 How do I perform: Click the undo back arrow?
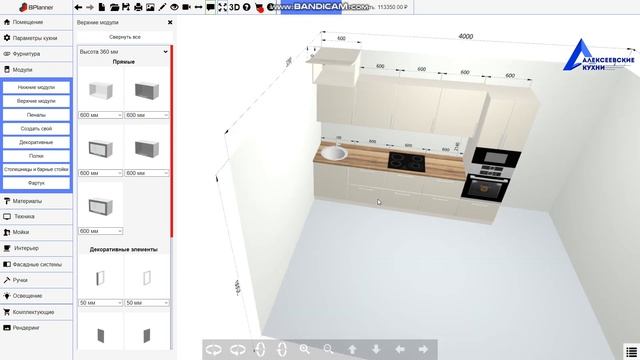(x=78, y=7)
